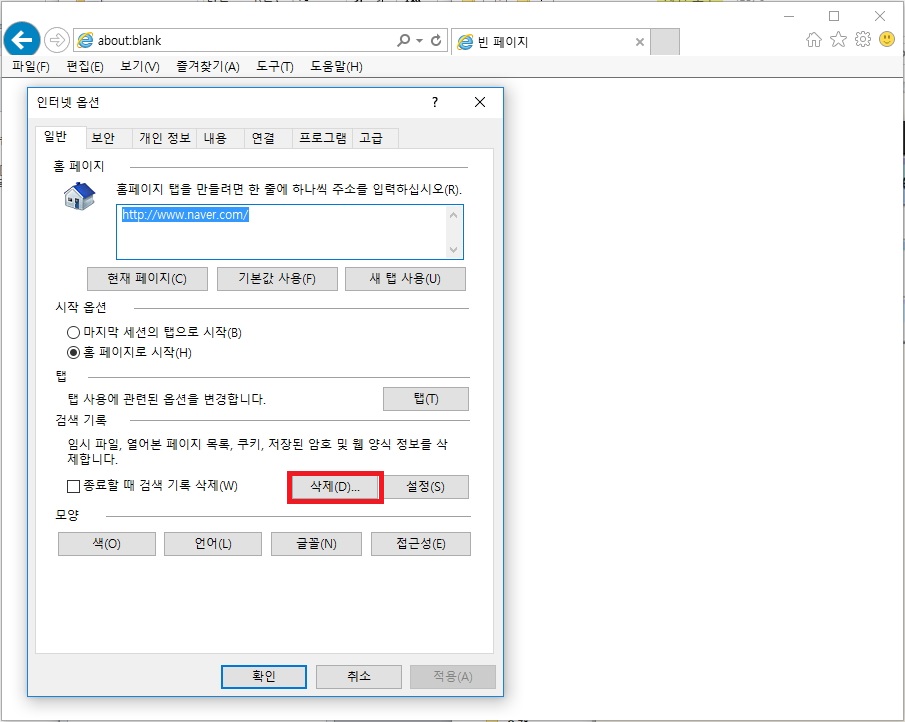Expand the address bar search dropdown arrow
The width and height of the screenshot is (905, 722).
[x=418, y=41]
